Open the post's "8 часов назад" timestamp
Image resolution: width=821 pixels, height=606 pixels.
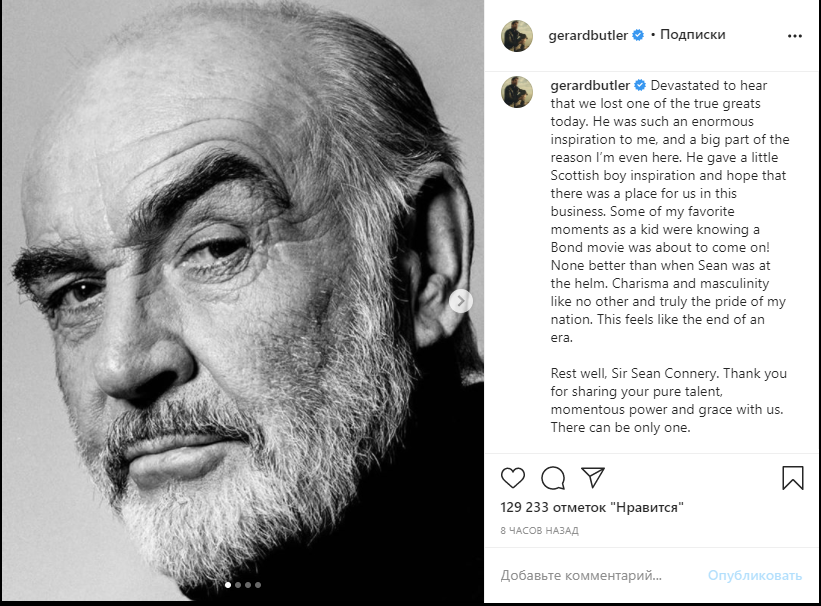pyautogui.click(x=539, y=531)
